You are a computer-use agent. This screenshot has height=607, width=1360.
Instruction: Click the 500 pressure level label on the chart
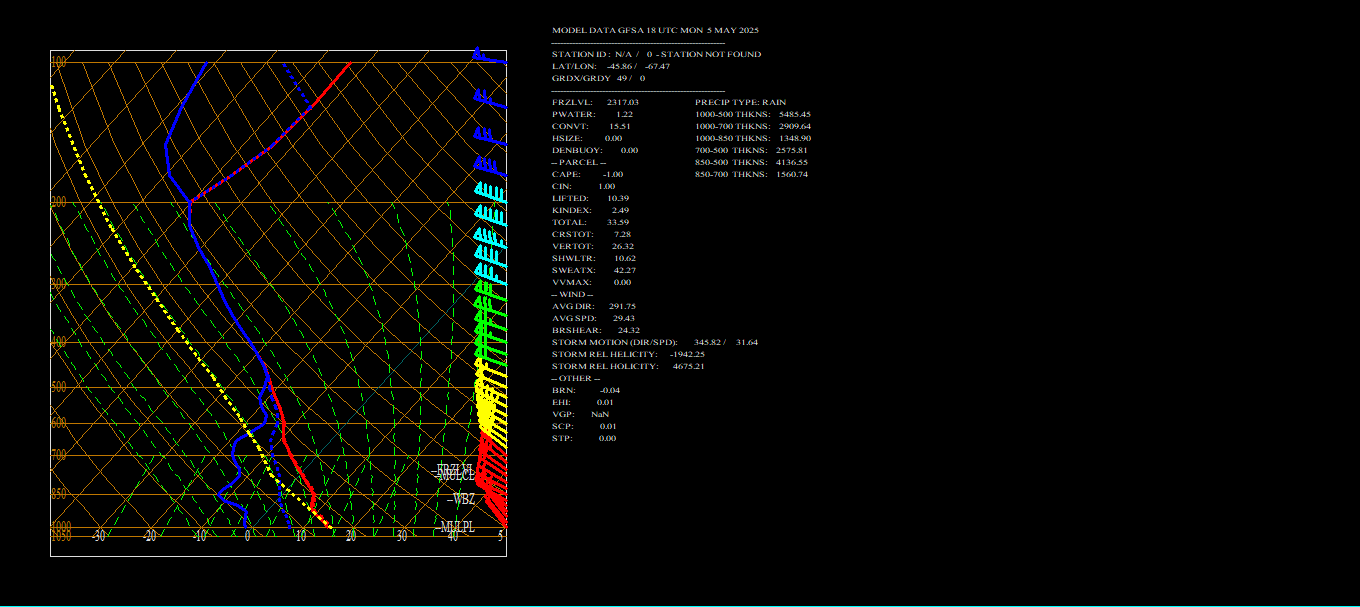click(59, 387)
